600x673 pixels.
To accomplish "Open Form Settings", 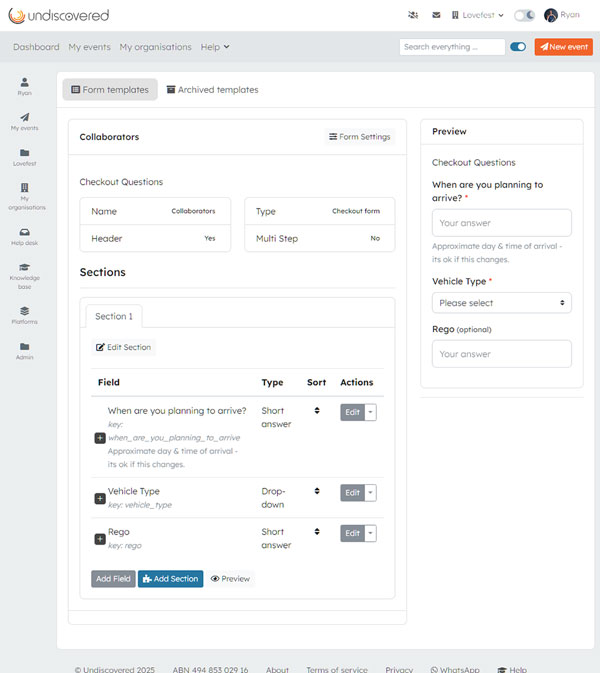I will point(360,136).
